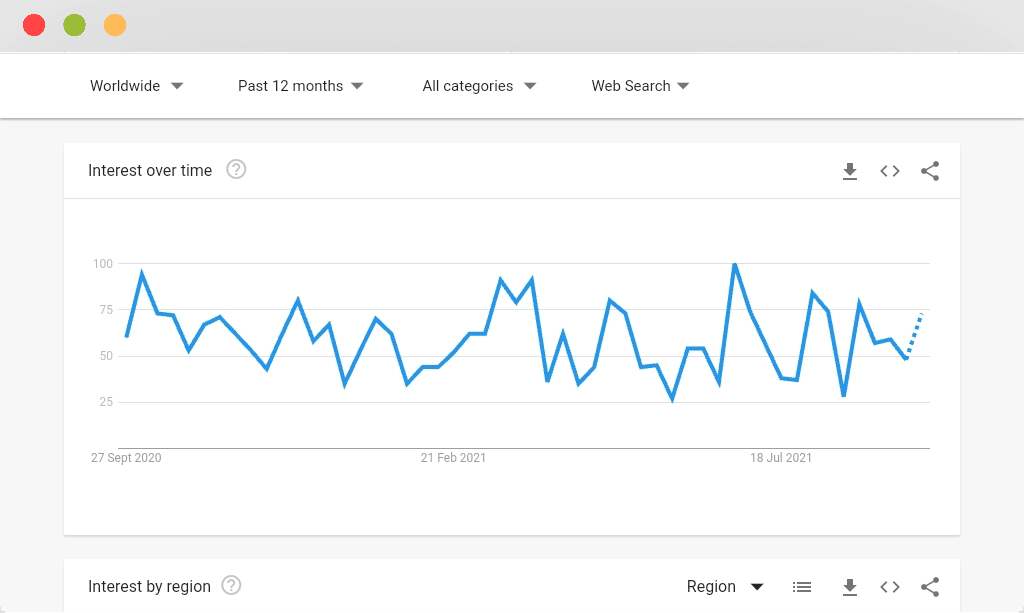
Task: Click the 21 Feb 2021 axis label
Action: (x=453, y=458)
